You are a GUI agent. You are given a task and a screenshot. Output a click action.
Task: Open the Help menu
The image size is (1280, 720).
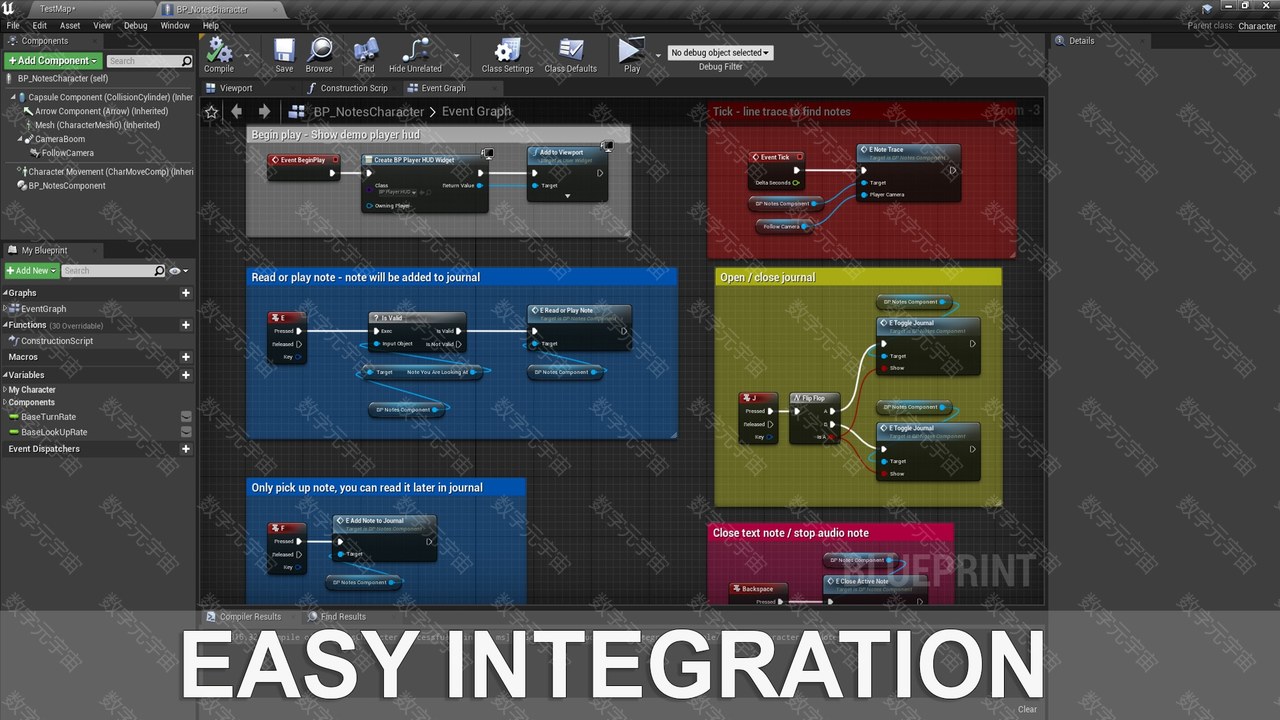click(x=211, y=26)
